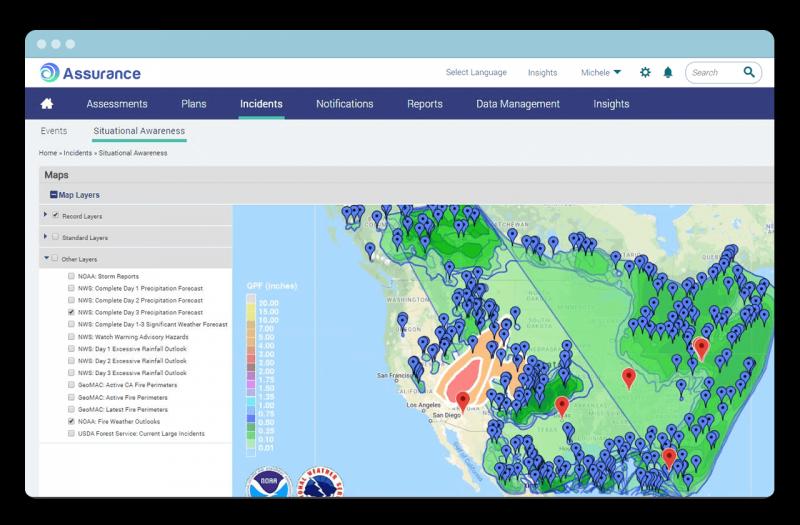Toggle the Standard Layers checkbox
The width and height of the screenshot is (800, 525).
click(56, 237)
